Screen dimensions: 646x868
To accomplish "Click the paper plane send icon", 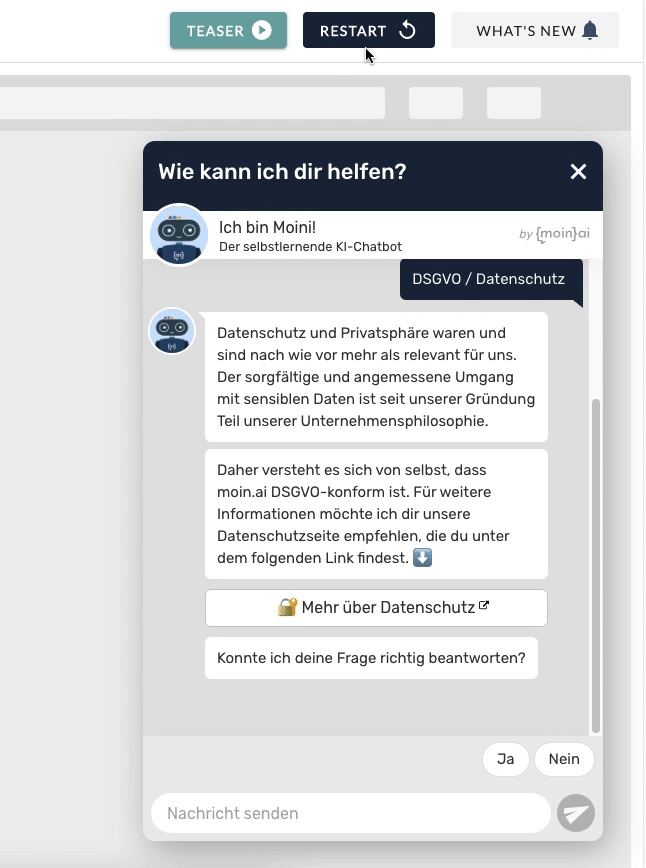I will click(576, 813).
